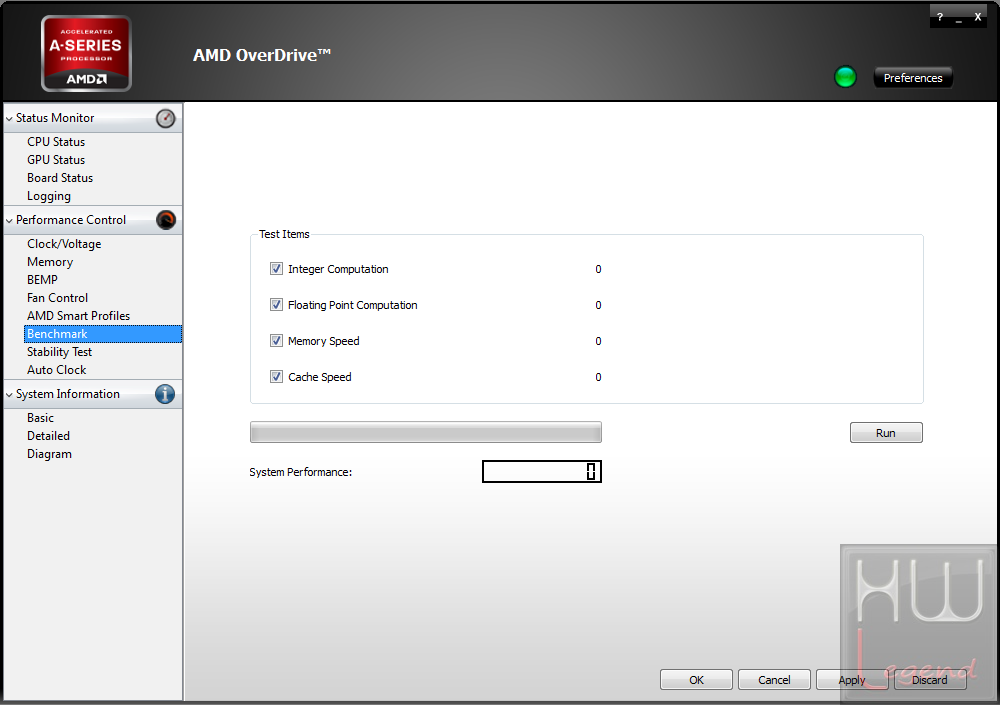
Task: Open the Stability Test page
Action: pos(59,352)
